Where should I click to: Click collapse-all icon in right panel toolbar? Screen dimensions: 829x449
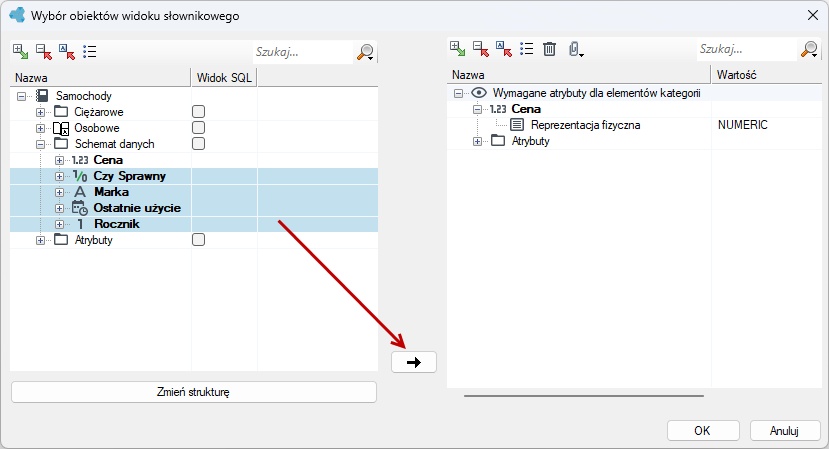[x=481, y=49]
